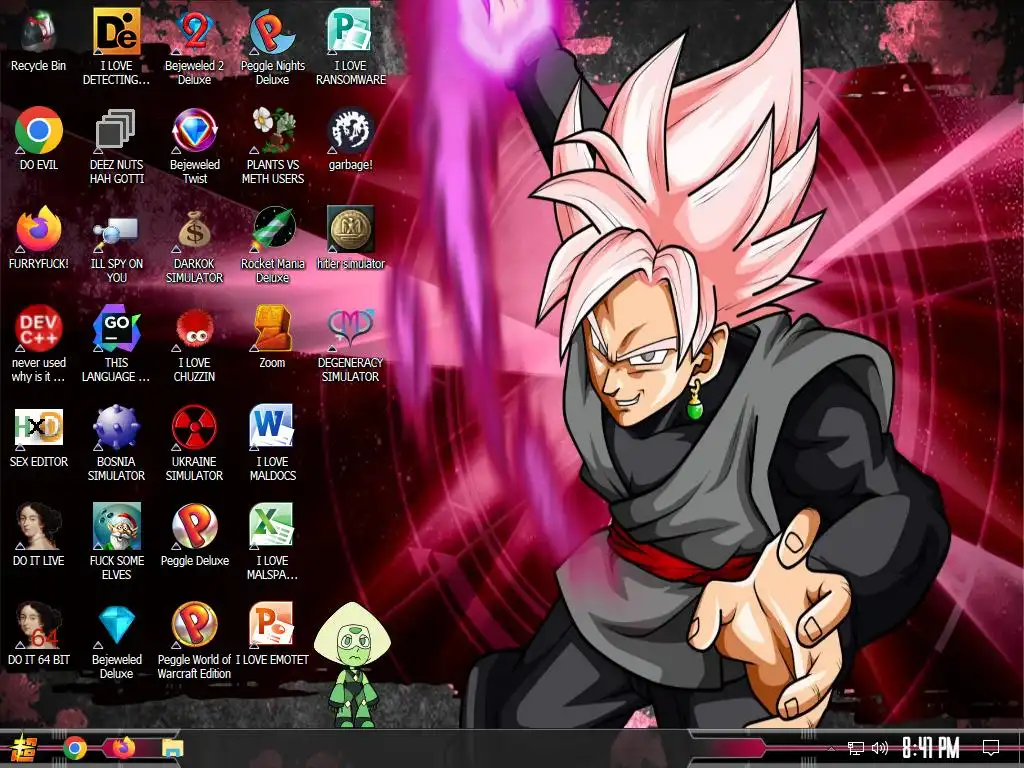Select the green Peridot character on desktop

tap(353, 665)
